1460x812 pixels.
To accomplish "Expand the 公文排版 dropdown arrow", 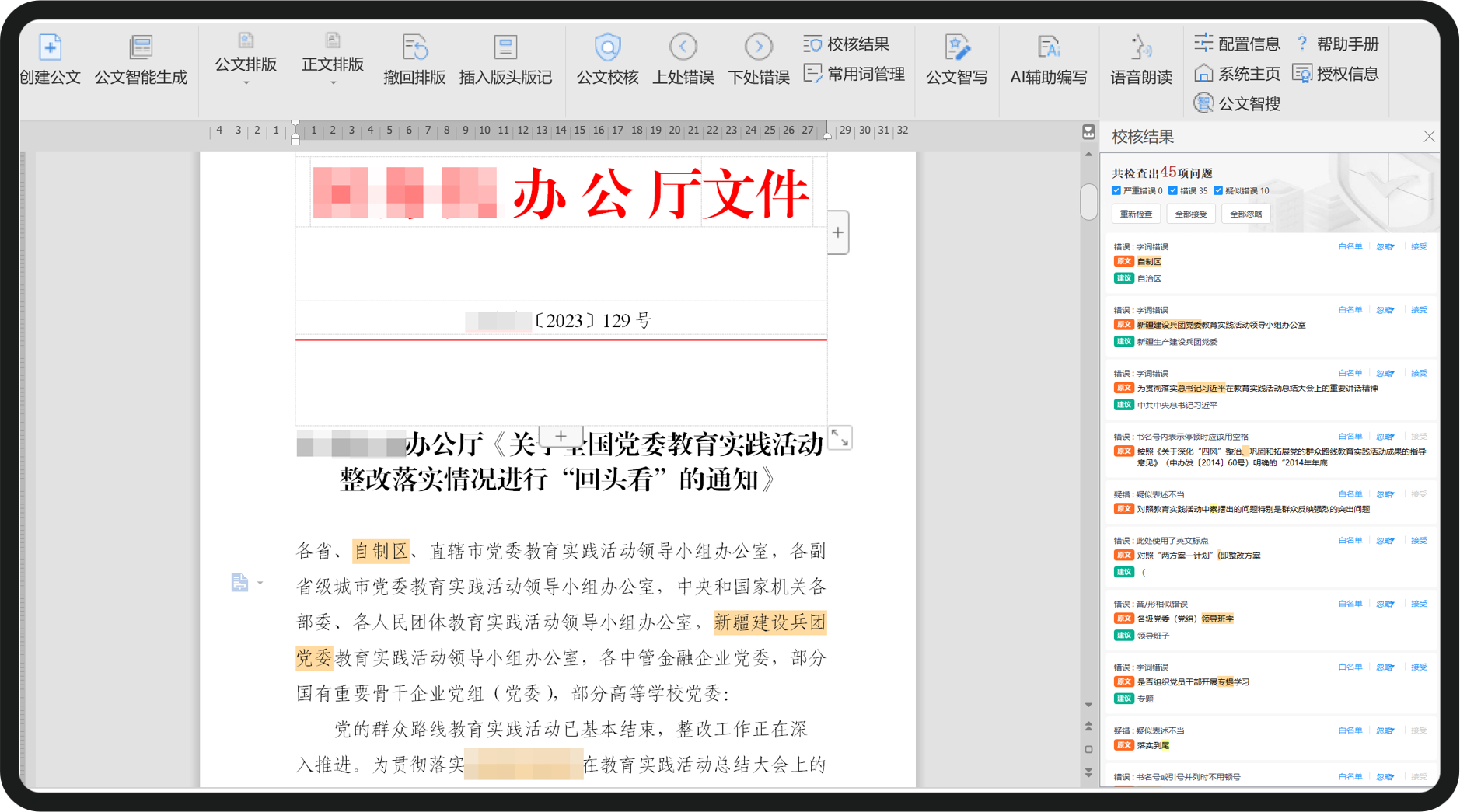I will pos(246,83).
